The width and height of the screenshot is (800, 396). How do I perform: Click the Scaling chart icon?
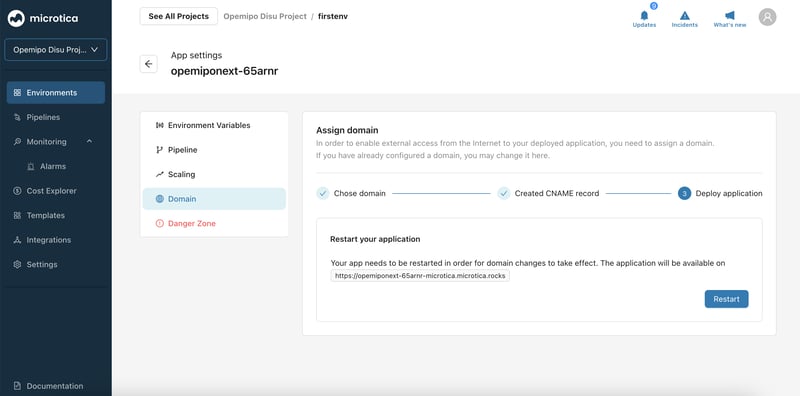[159, 175]
